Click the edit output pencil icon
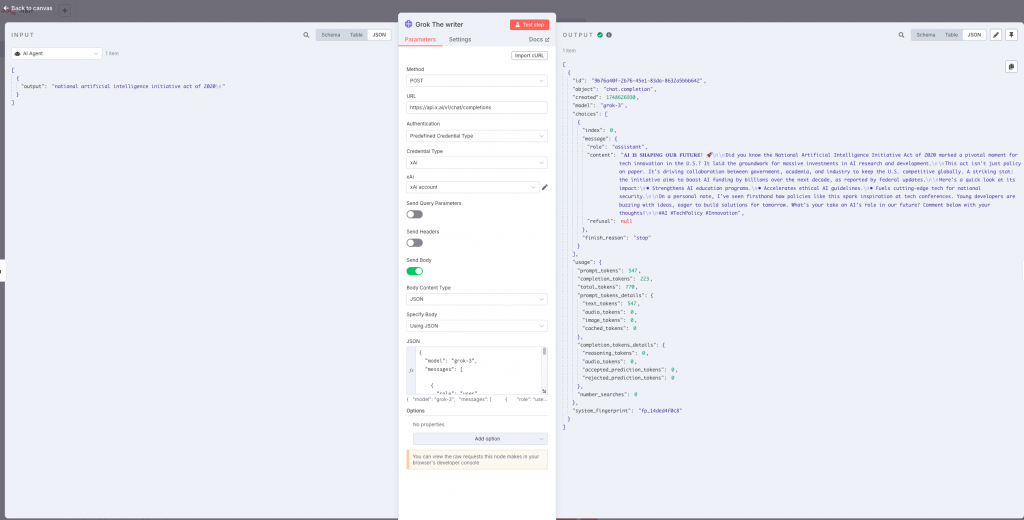The height and width of the screenshot is (520, 1024). (x=996, y=35)
